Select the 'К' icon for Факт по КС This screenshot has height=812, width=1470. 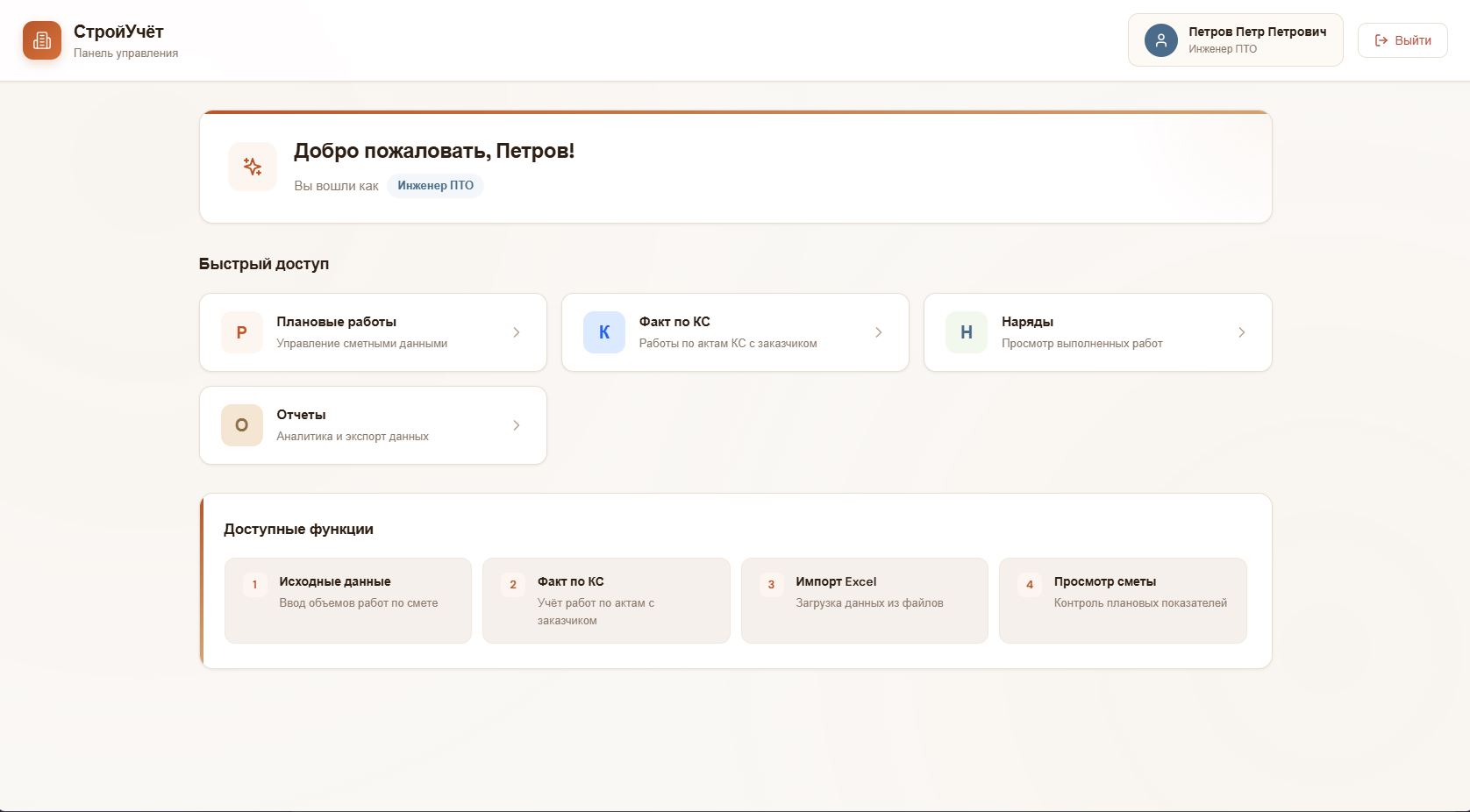[603, 332]
